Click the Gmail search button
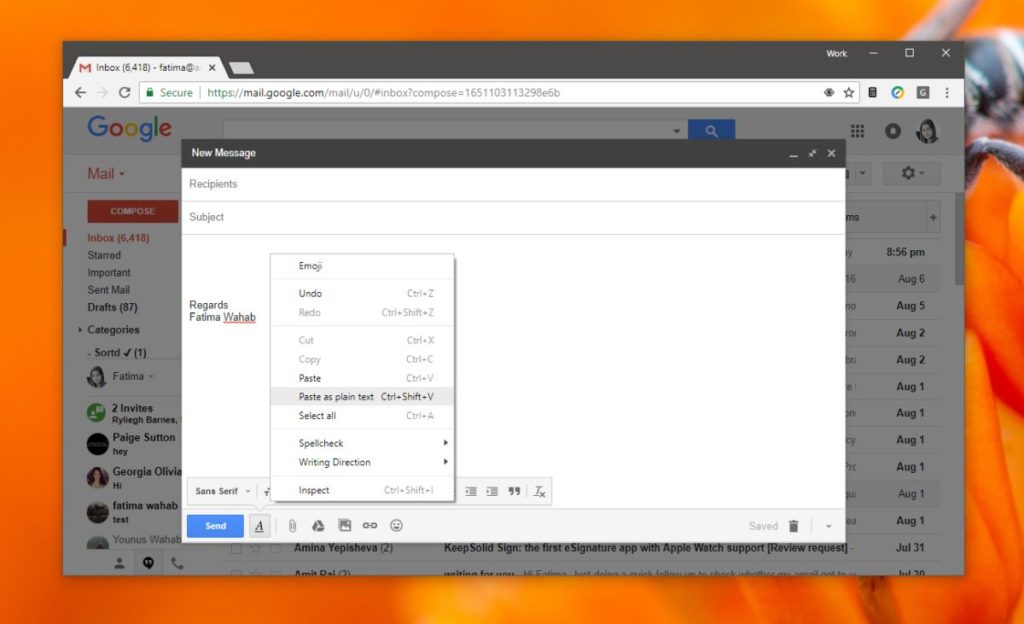The image size is (1024, 624). [711, 131]
